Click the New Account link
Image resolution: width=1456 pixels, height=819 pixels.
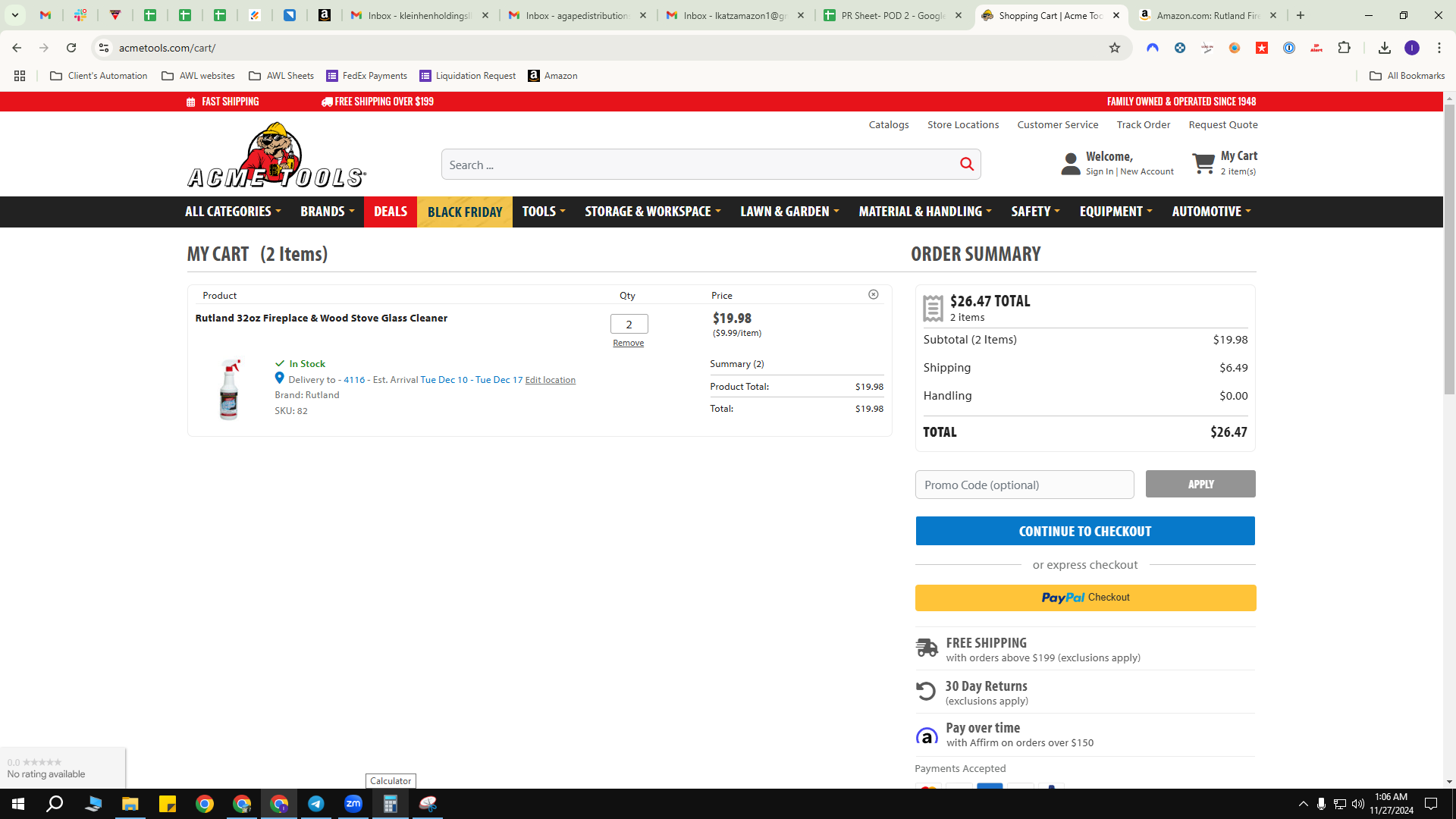tap(1147, 172)
